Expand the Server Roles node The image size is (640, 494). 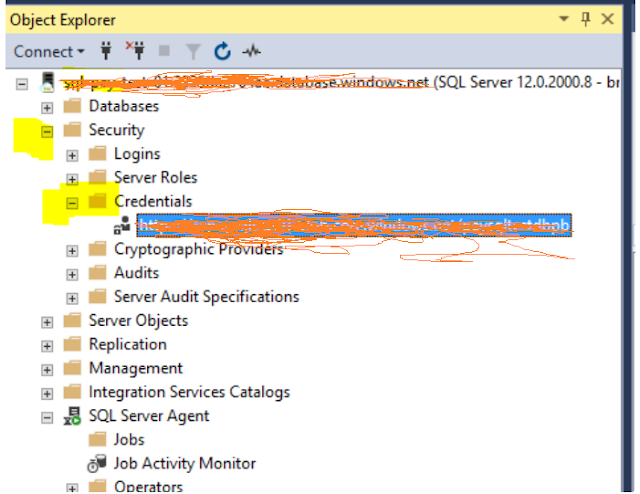72,179
